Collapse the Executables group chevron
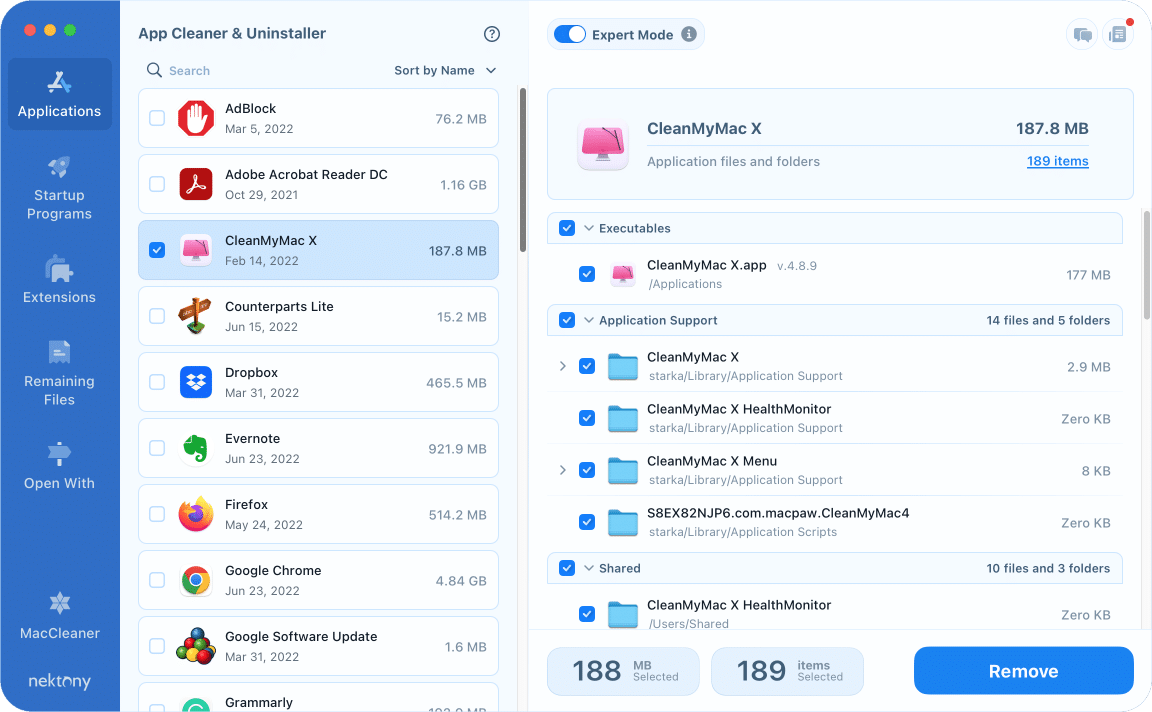 [588, 229]
